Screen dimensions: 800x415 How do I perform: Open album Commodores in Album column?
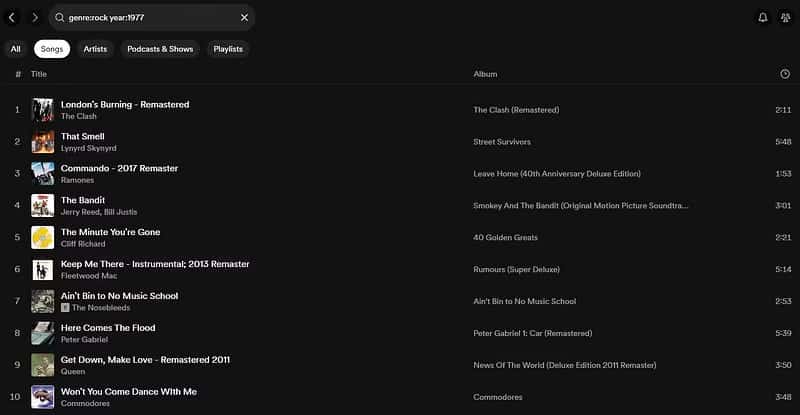(497, 397)
